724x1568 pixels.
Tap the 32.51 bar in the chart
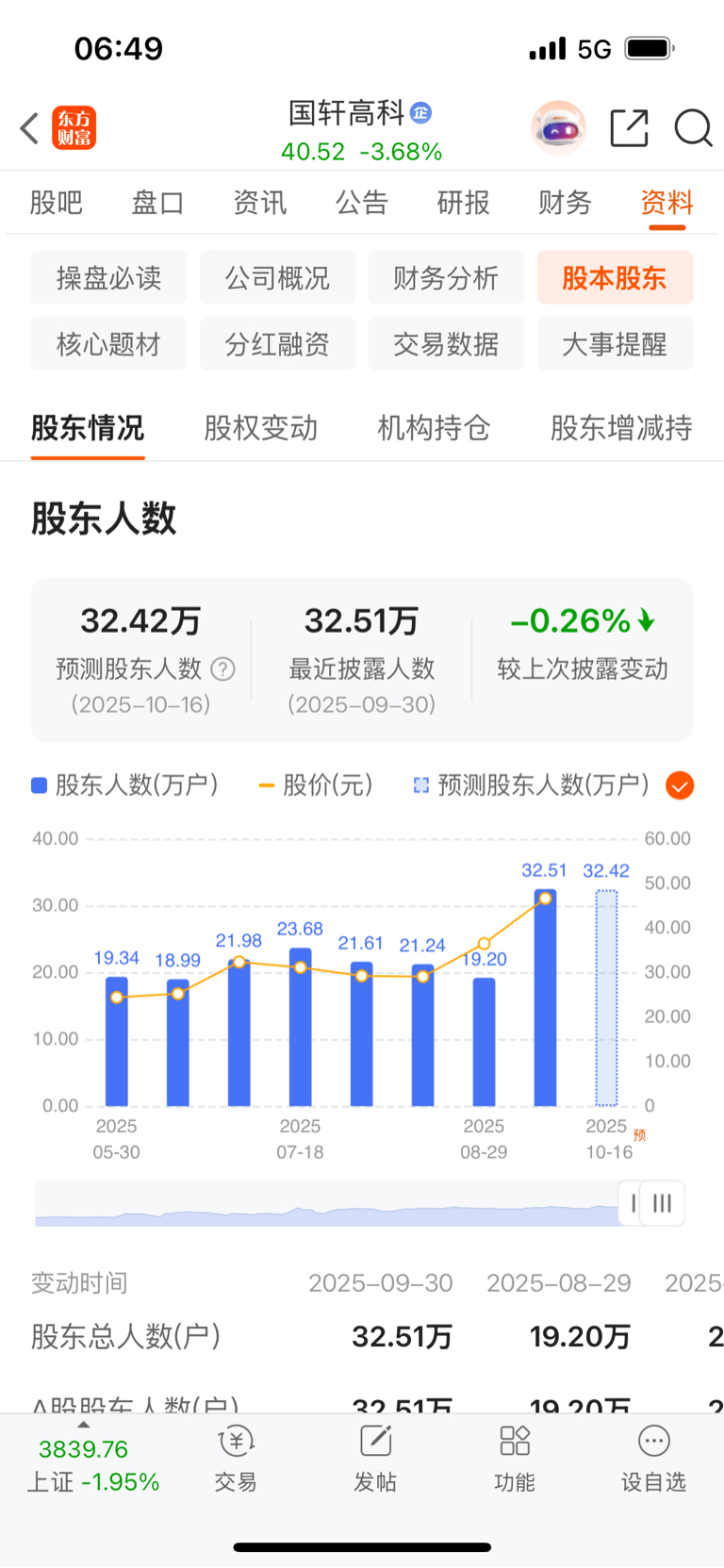point(545,998)
